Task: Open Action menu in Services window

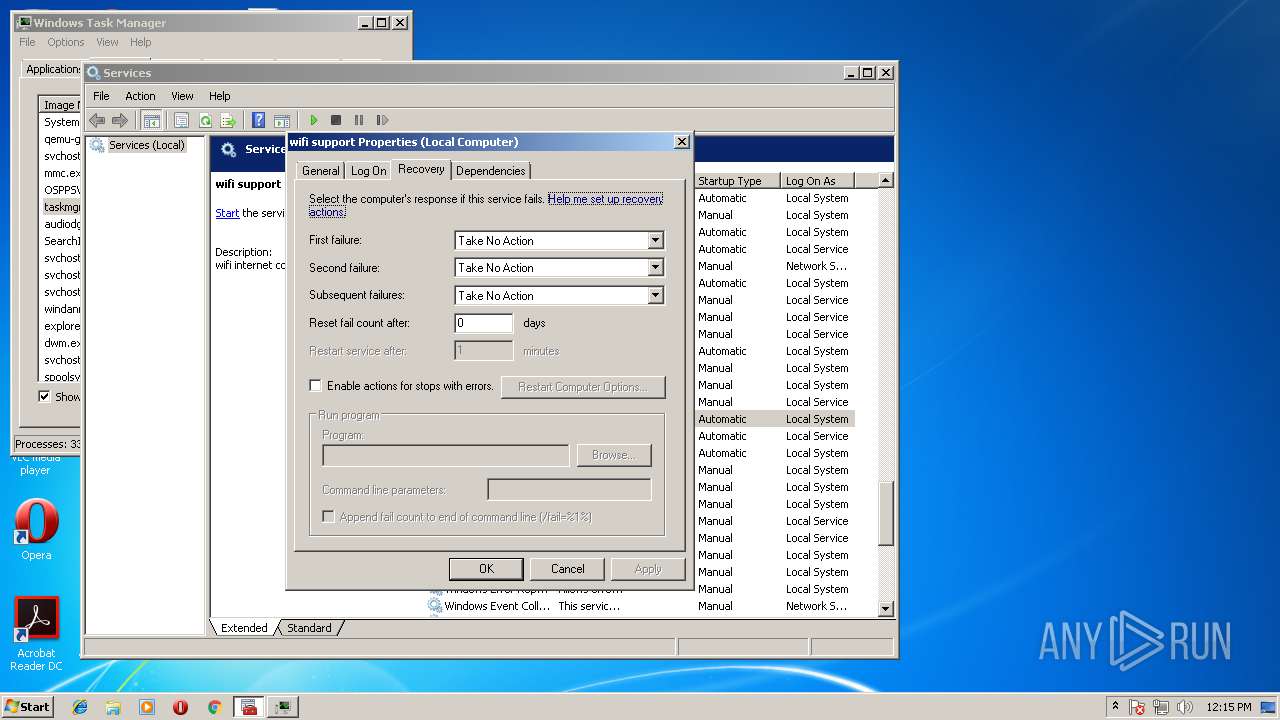Action: (x=140, y=96)
